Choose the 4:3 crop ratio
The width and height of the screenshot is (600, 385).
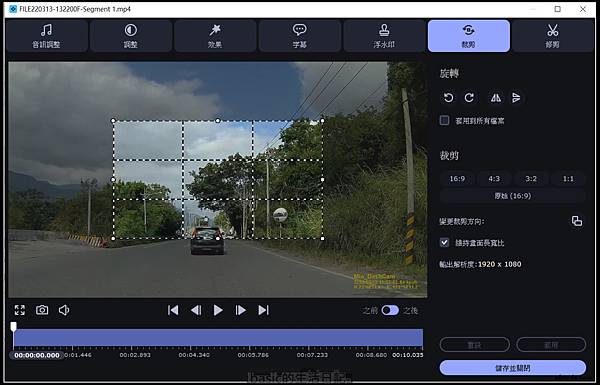494,179
